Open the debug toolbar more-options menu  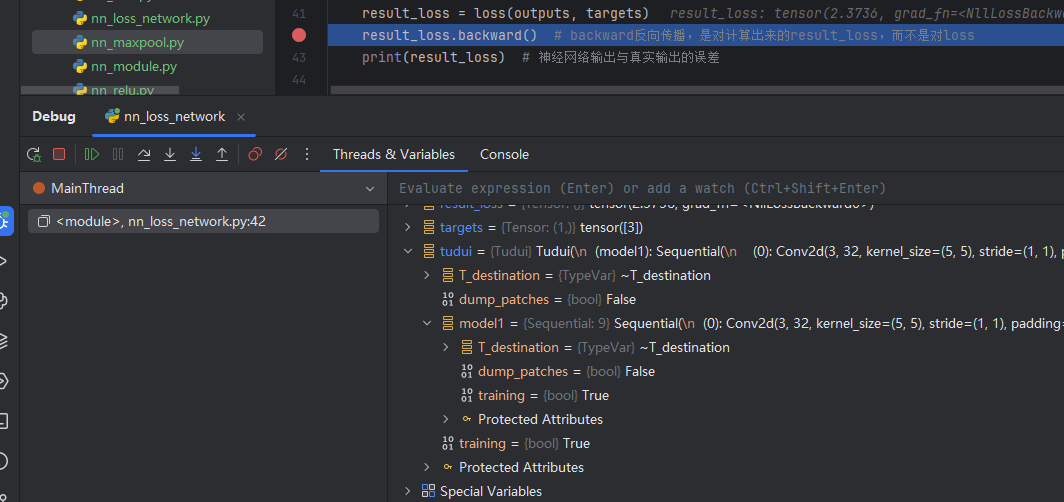tap(307, 155)
